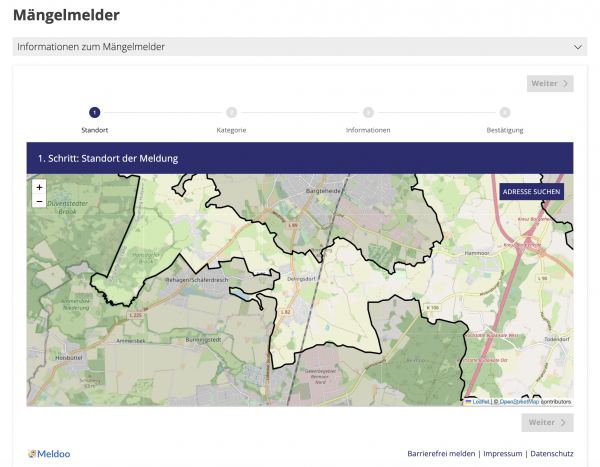Click Todendorf label on the map
This screenshot has height=467, width=600.
(x=557, y=339)
